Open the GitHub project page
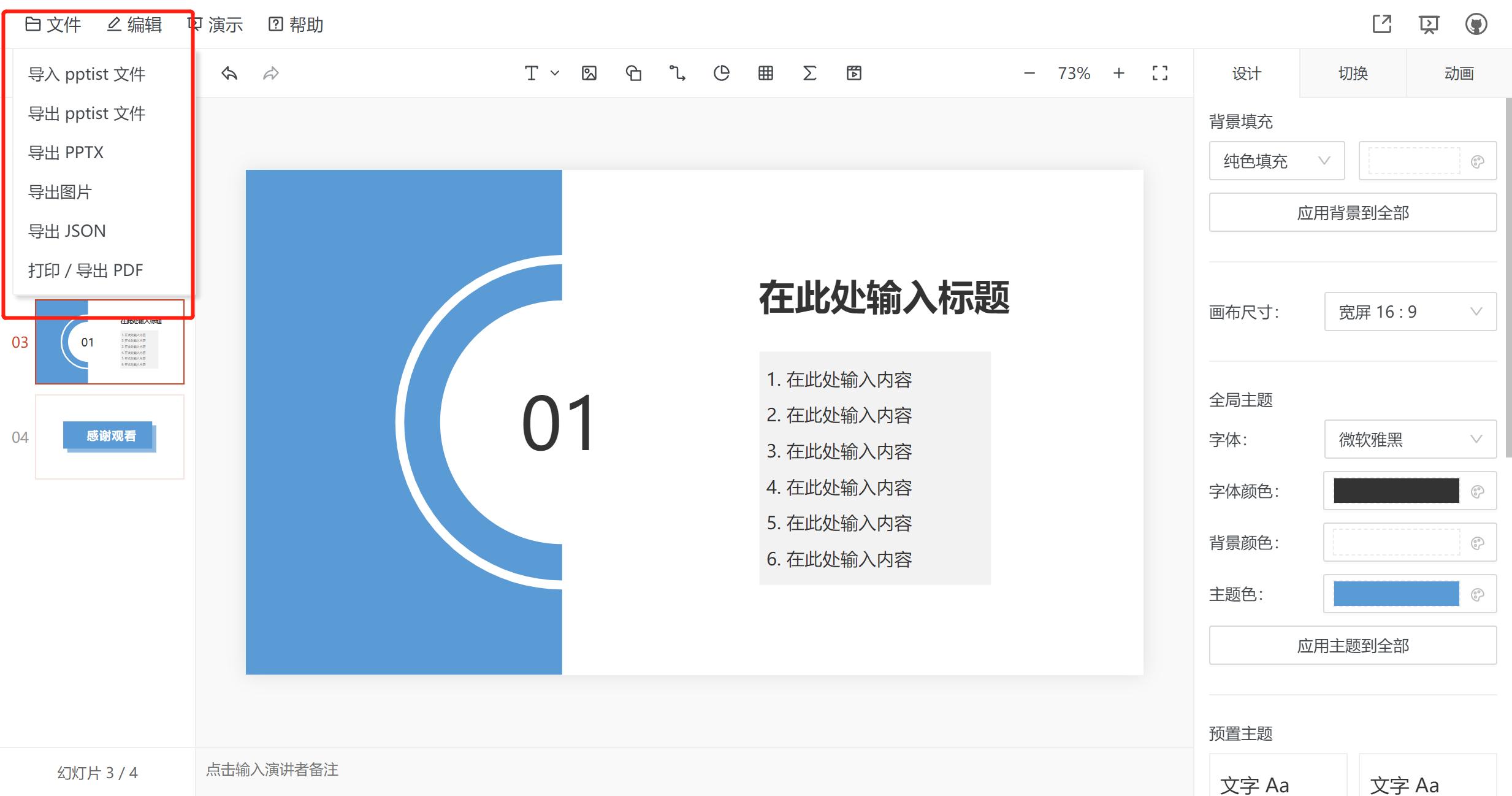Screen dimensions: 1512x796 click(1476, 25)
